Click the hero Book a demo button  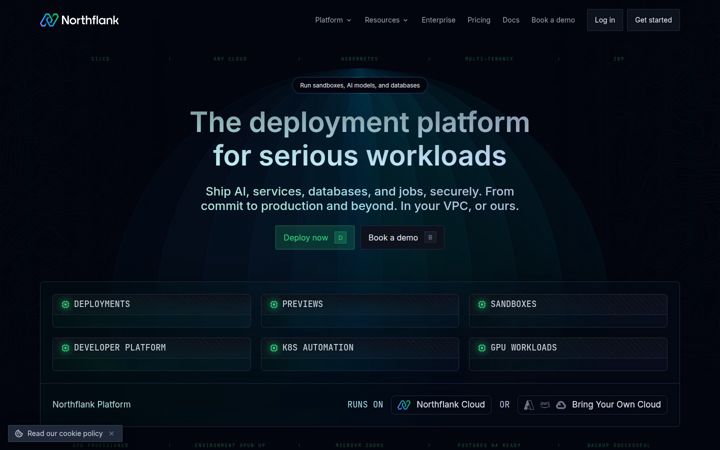pos(402,237)
